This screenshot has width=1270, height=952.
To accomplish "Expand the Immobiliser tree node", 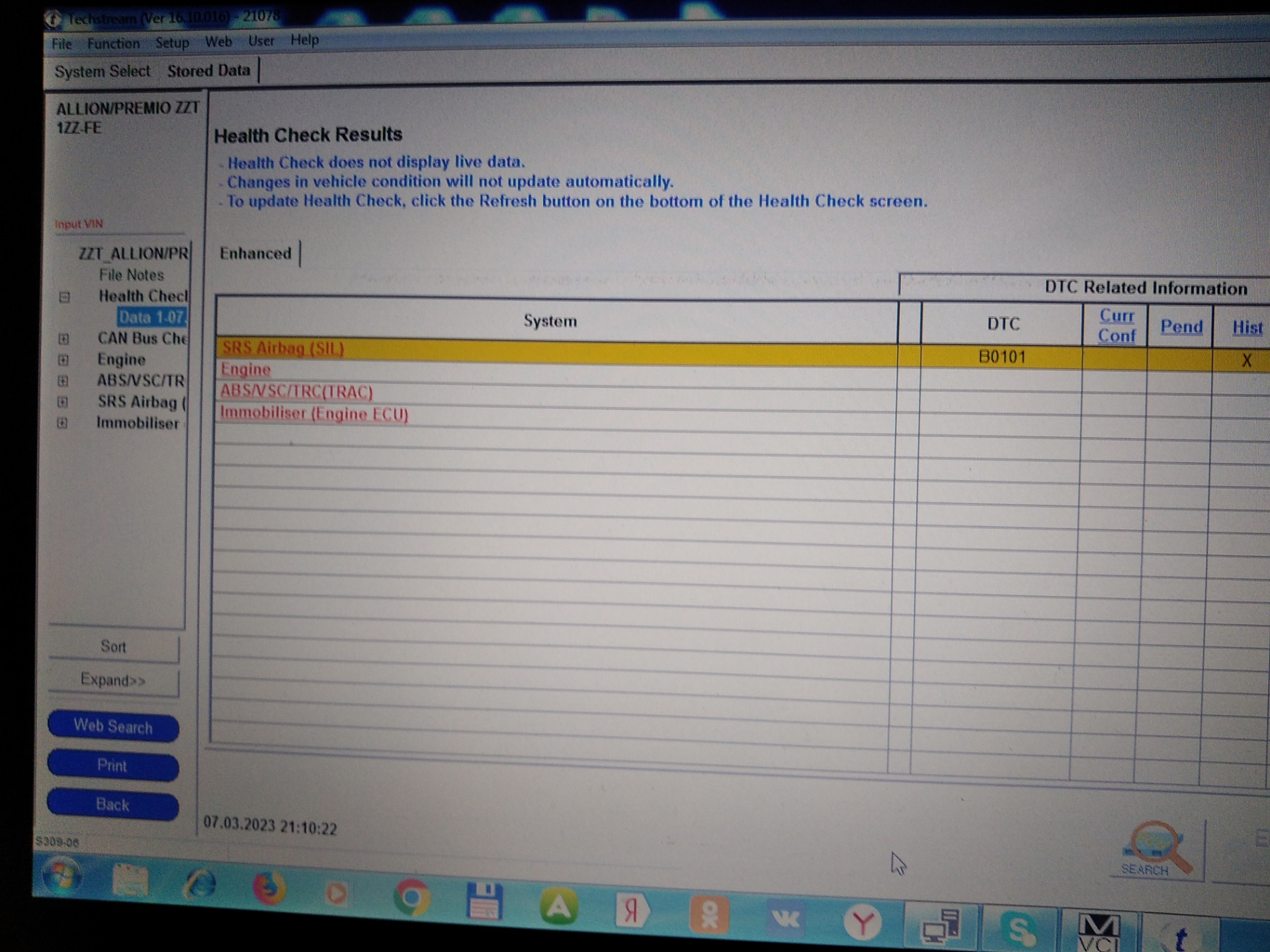I will coord(62,423).
